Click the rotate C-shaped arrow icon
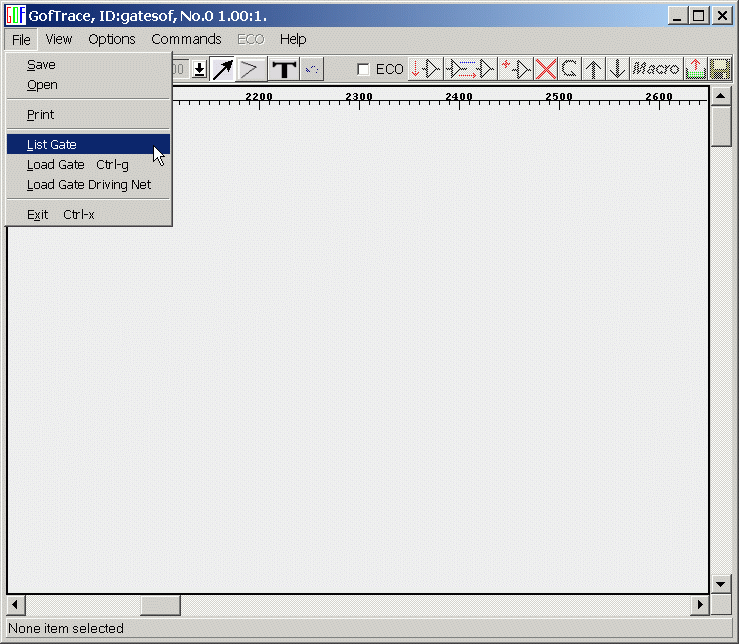 (x=570, y=69)
